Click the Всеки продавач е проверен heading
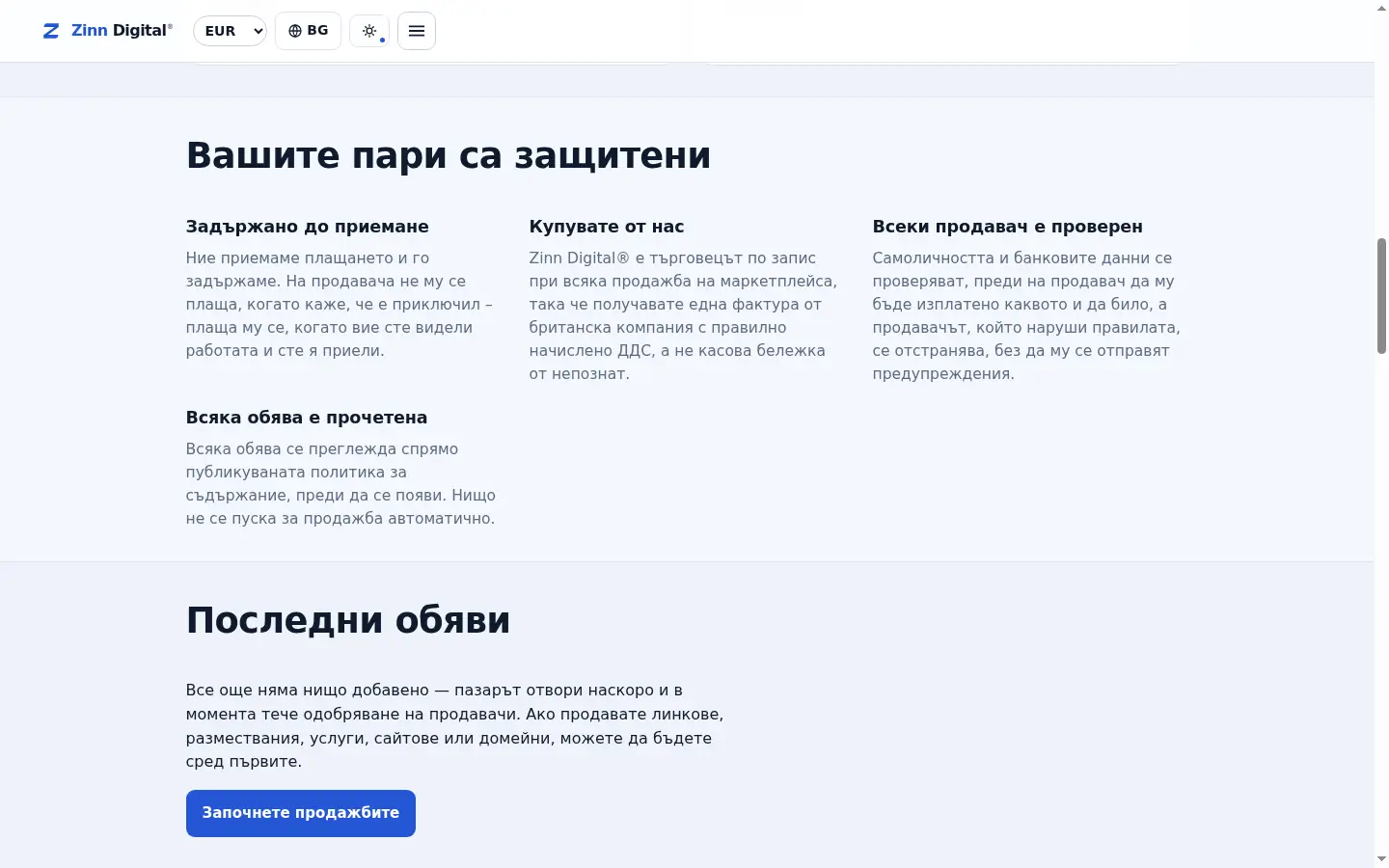The image size is (1389, 868). tap(1008, 227)
